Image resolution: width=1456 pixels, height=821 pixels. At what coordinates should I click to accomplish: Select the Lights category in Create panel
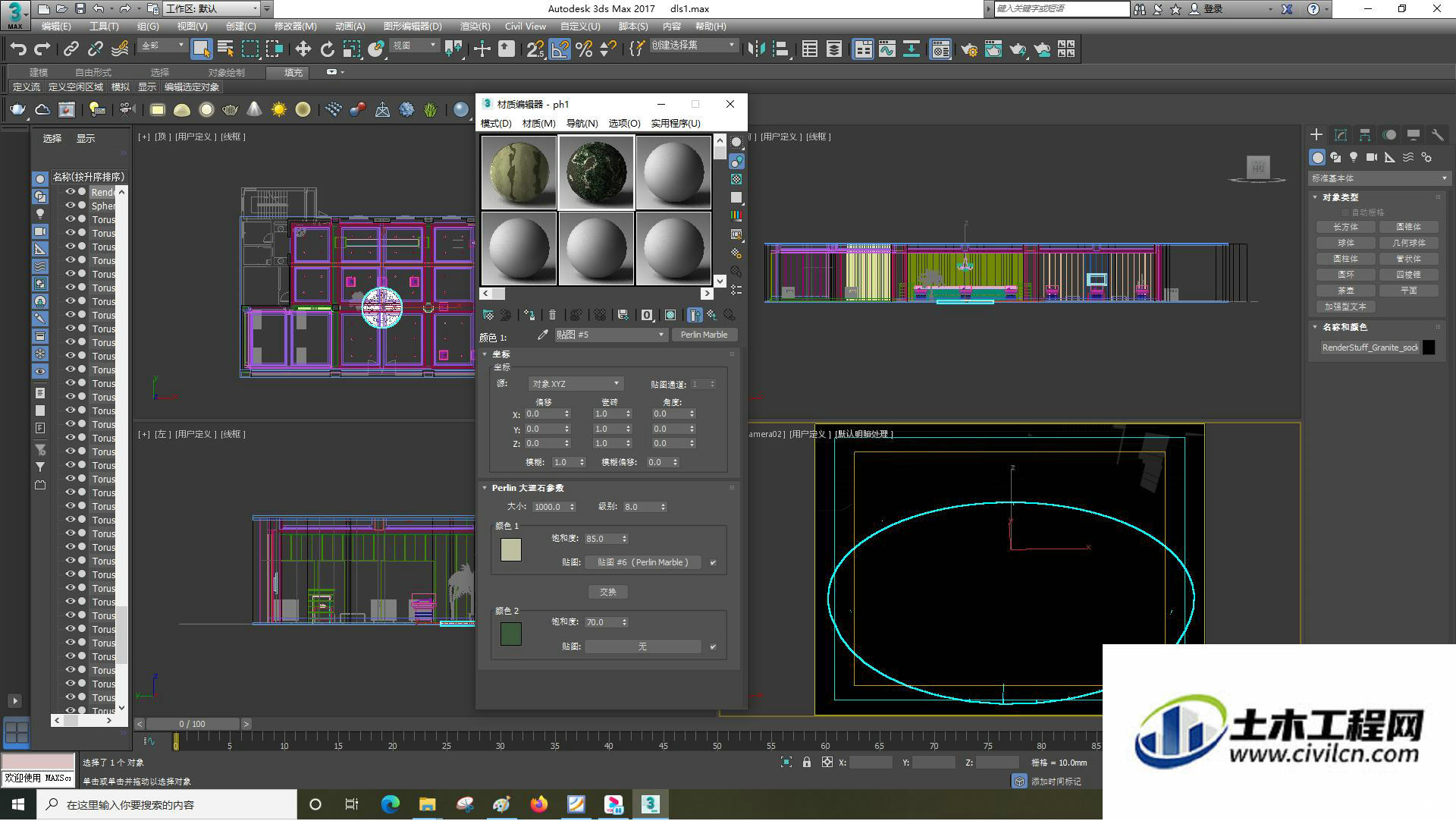[x=1354, y=157]
